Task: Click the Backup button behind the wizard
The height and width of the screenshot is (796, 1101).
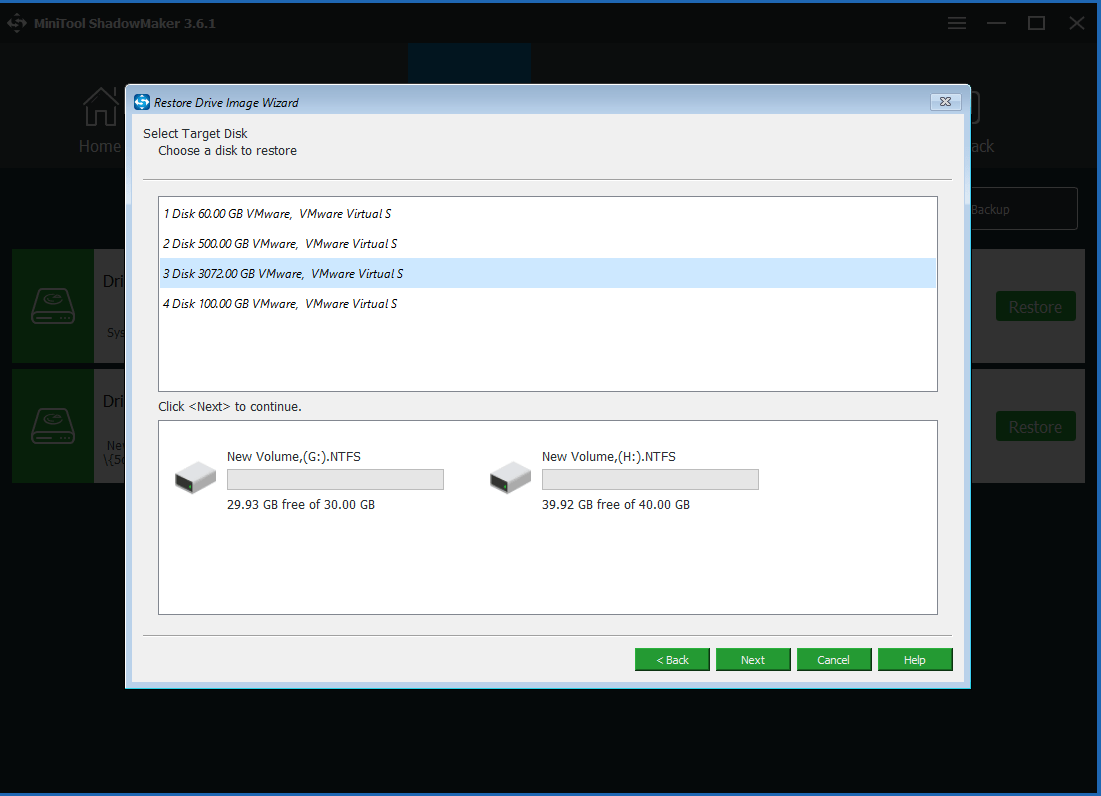Action: [1023, 208]
